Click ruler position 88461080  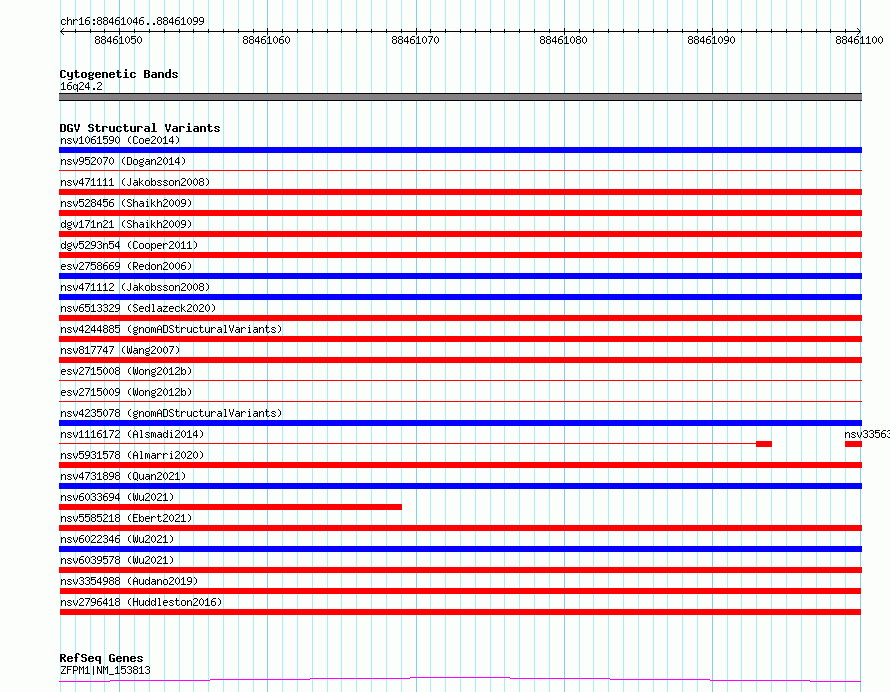coord(563,40)
